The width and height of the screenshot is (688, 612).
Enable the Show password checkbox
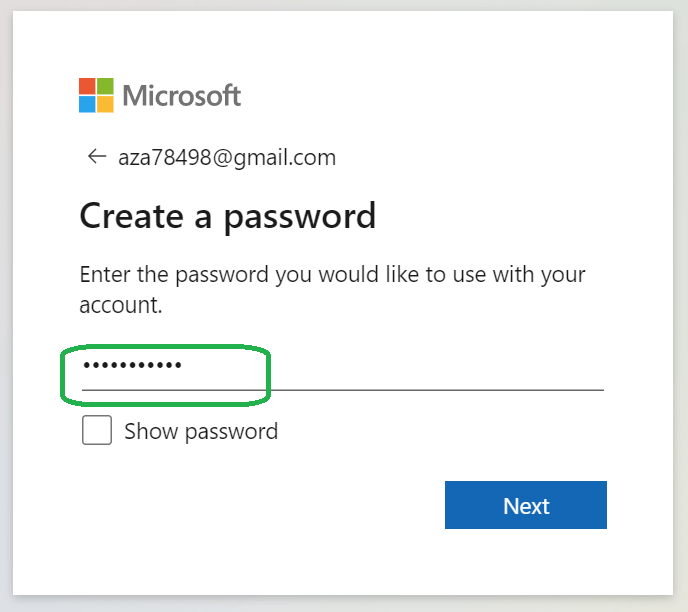click(x=97, y=431)
